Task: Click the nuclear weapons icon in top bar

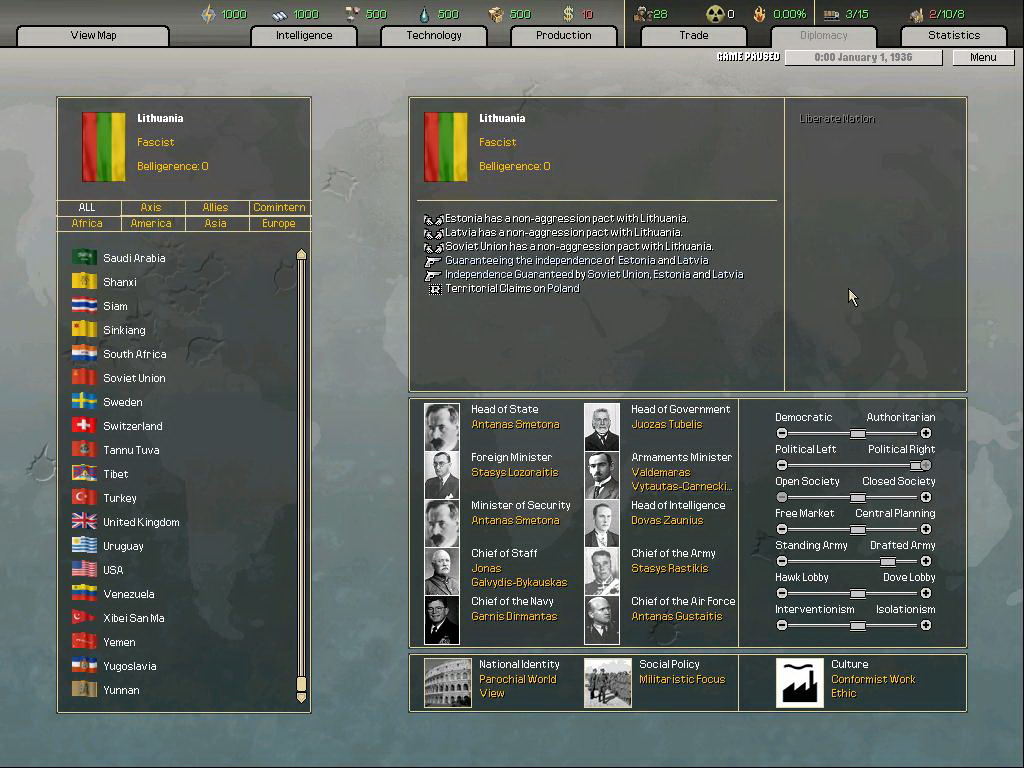Action: pos(714,14)
